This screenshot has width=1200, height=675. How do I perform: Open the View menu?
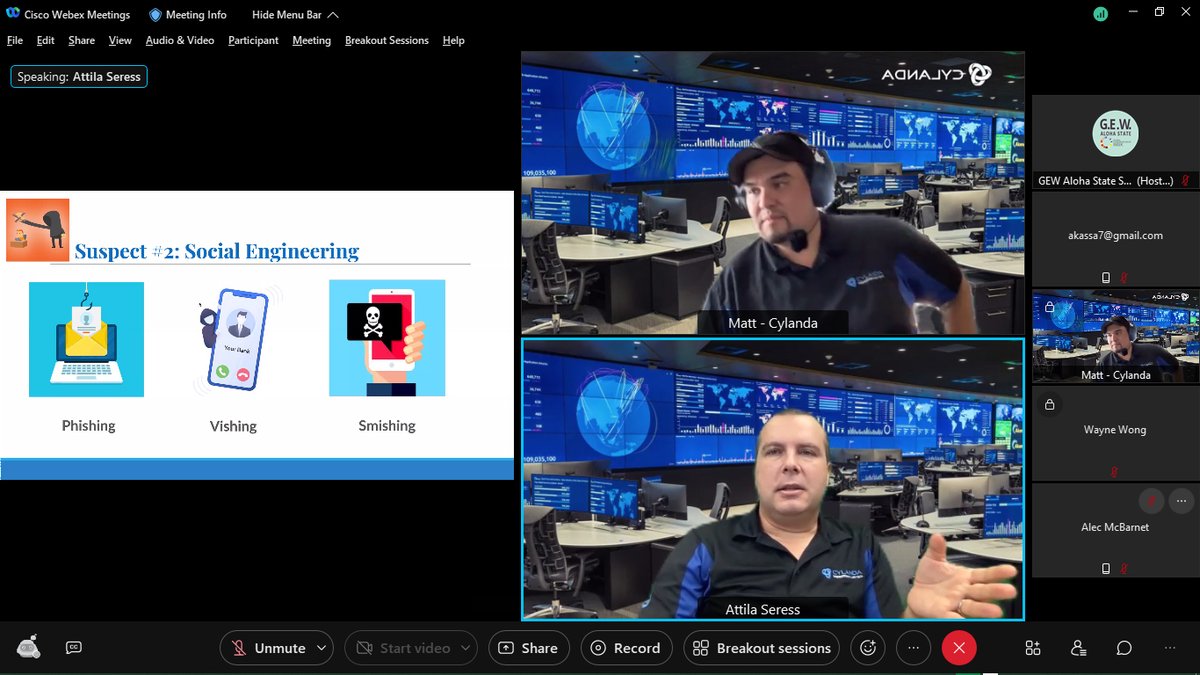point(120,41)
